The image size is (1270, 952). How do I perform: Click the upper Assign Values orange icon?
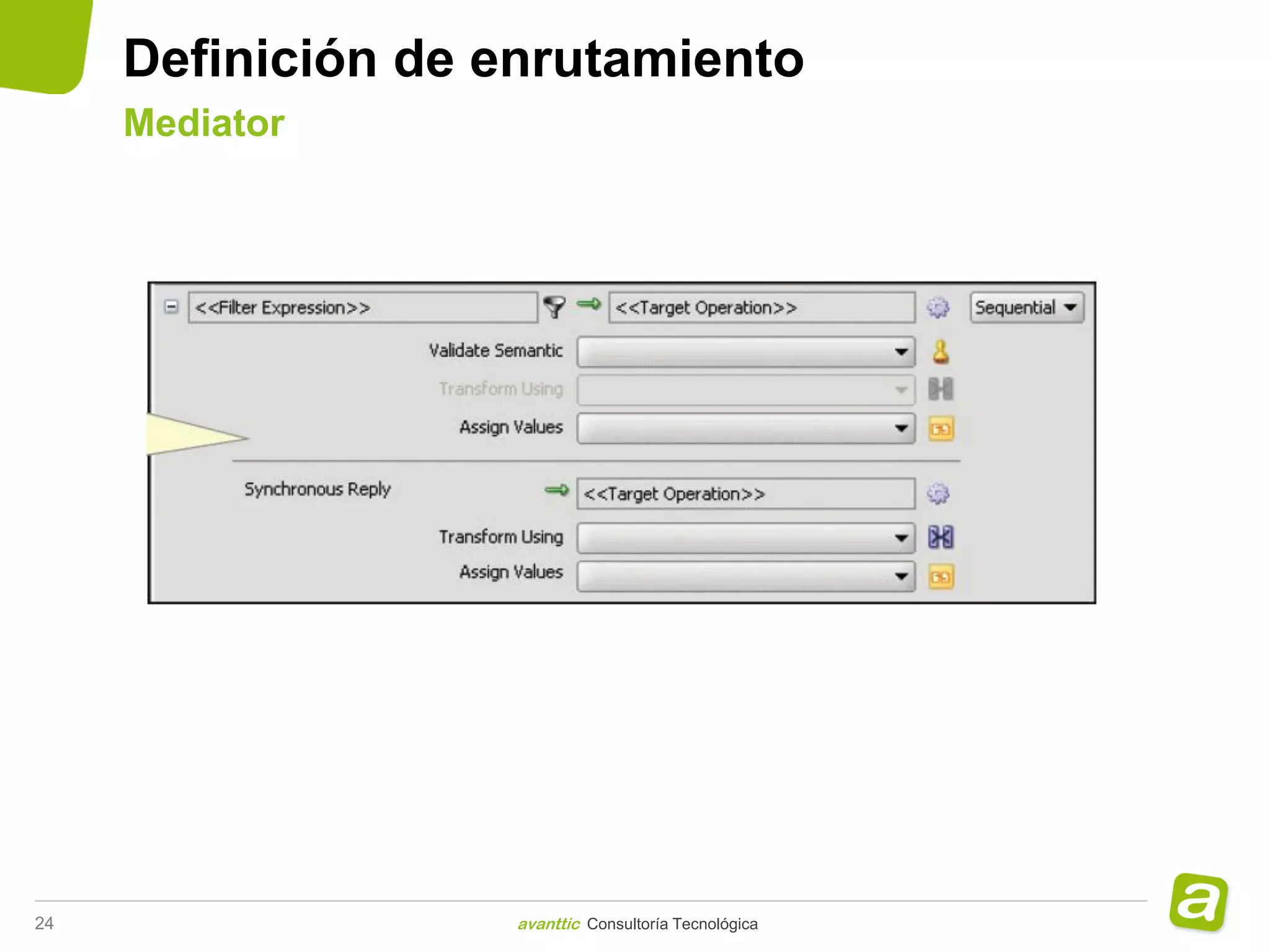(941, 429)
